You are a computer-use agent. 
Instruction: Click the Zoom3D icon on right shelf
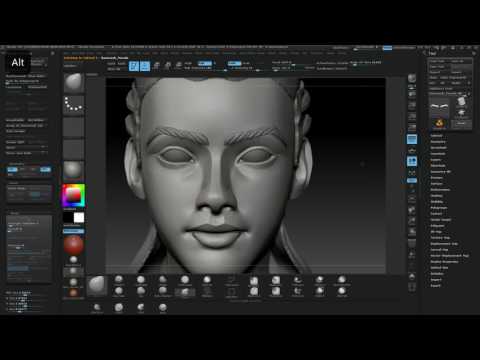[x=412, y=221]
